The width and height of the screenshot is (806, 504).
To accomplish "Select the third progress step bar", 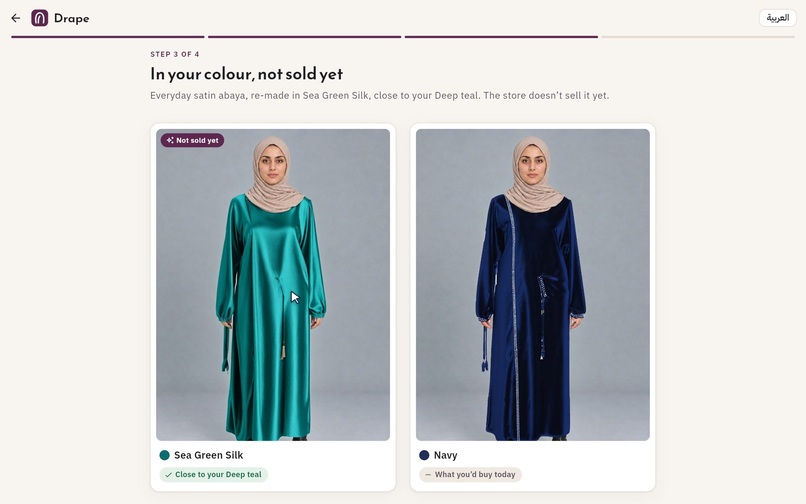I will pyautogui.click(x=501, y=37).
